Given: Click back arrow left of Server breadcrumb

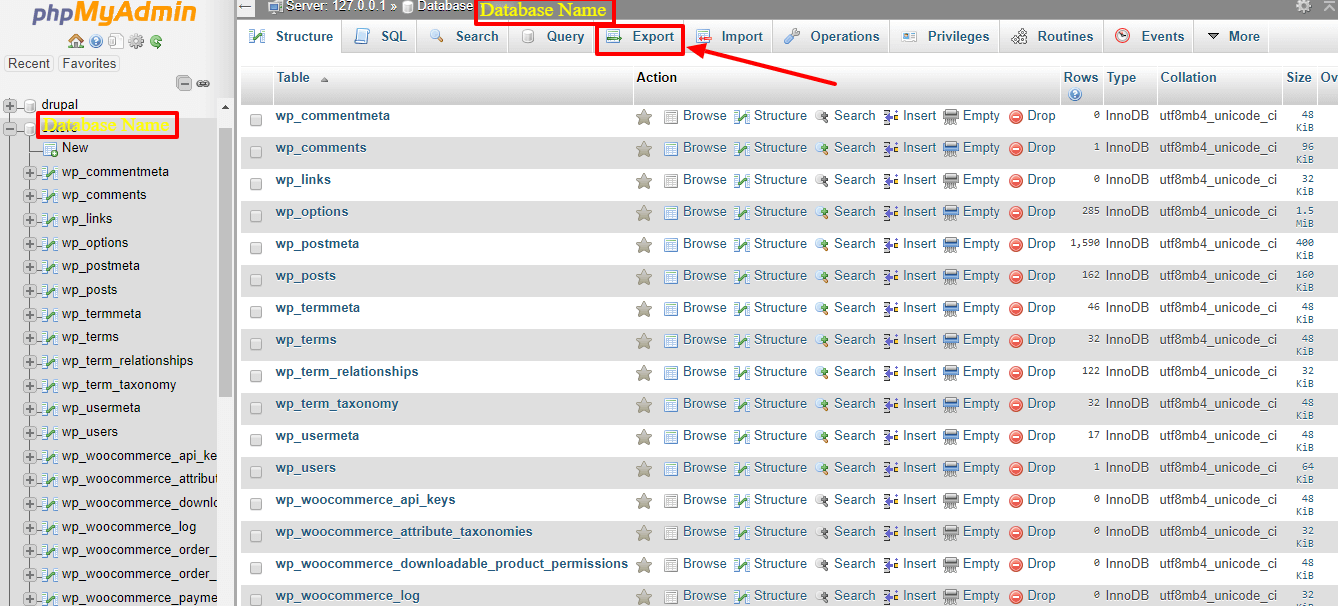Looking at the screenshot, I should pos(246,7).
